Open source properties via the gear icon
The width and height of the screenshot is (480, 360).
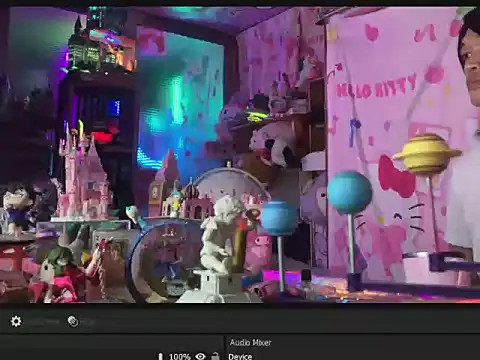point(16,321)
